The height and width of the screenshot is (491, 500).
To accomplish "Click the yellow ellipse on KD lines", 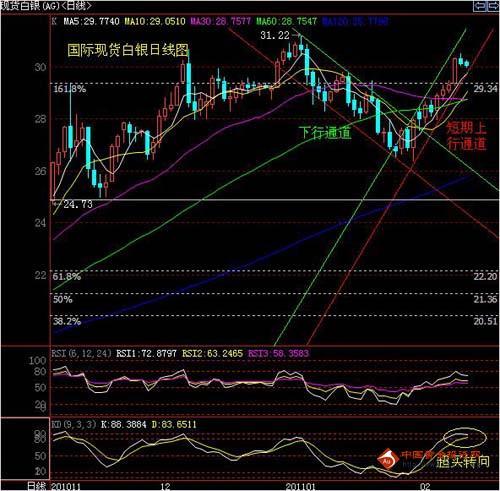I will (465, 437).
